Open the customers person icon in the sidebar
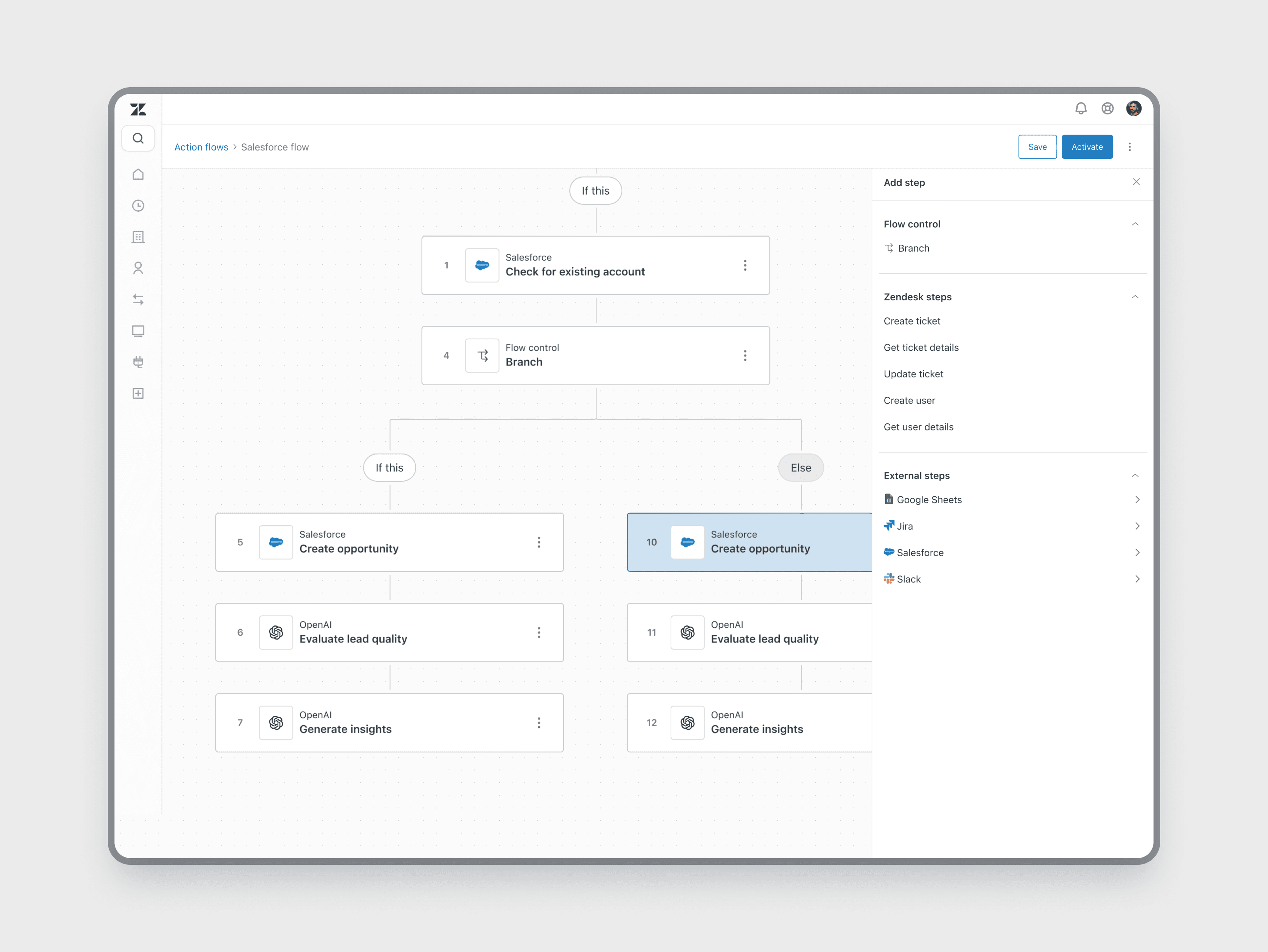The height and width of the screenshot is (952, 1268). click(x=137, y=268)
